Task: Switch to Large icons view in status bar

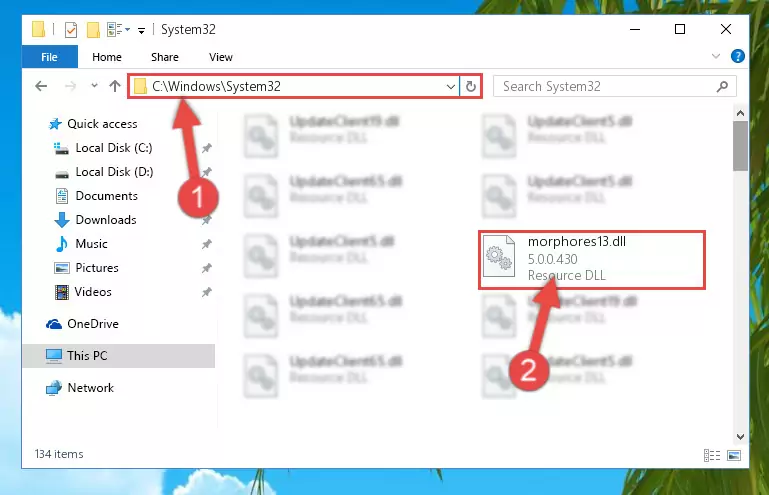Action: click(734, 455)
